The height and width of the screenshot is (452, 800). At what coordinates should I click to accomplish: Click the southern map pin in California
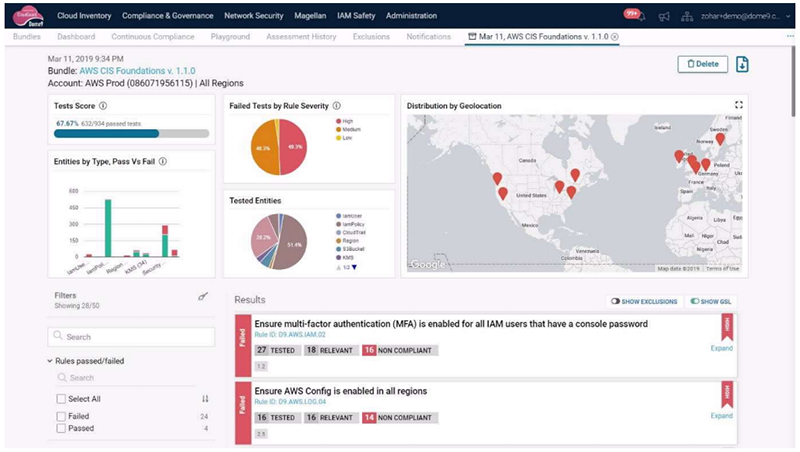click(503, 193)
